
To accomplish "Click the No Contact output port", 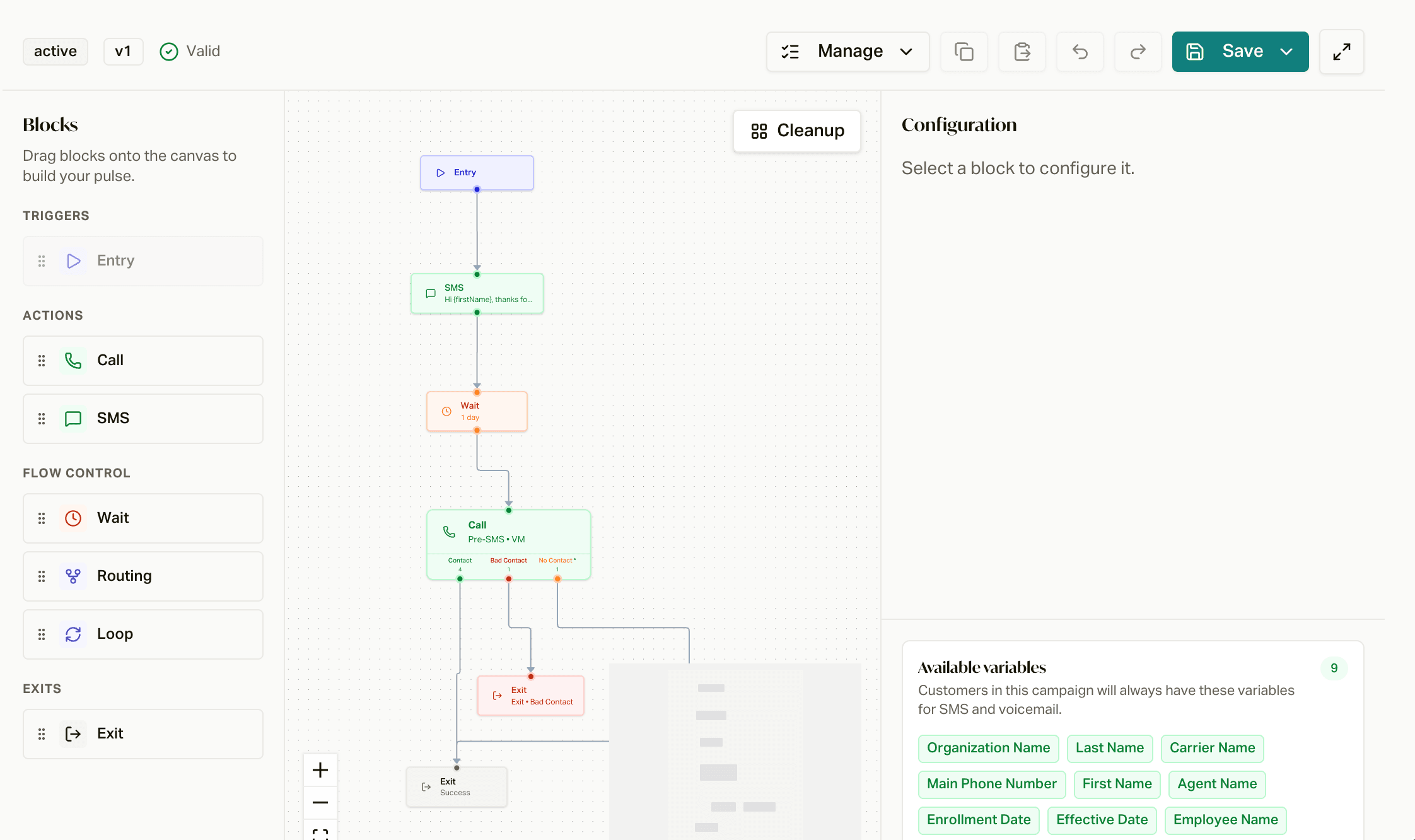I will pyautogui.click(x=557, y=579).
